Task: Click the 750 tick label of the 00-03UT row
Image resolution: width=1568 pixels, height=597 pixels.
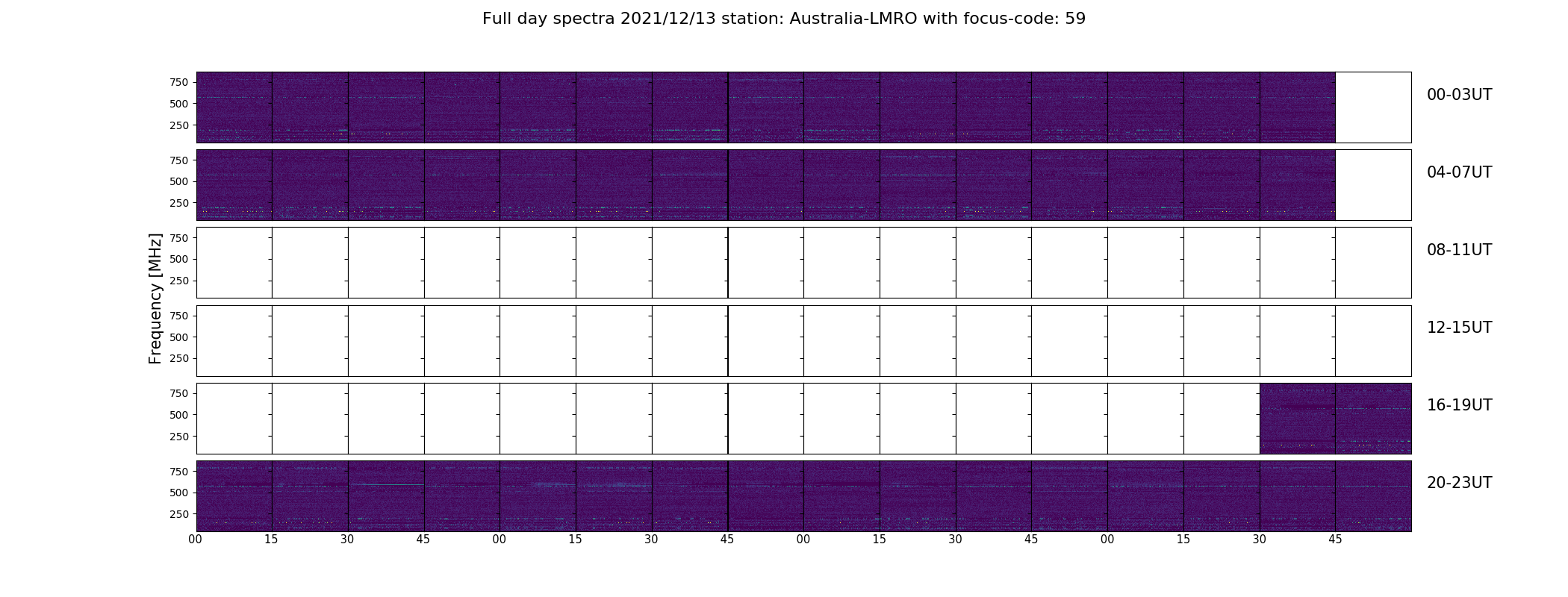Action: [x=179, y=82]
